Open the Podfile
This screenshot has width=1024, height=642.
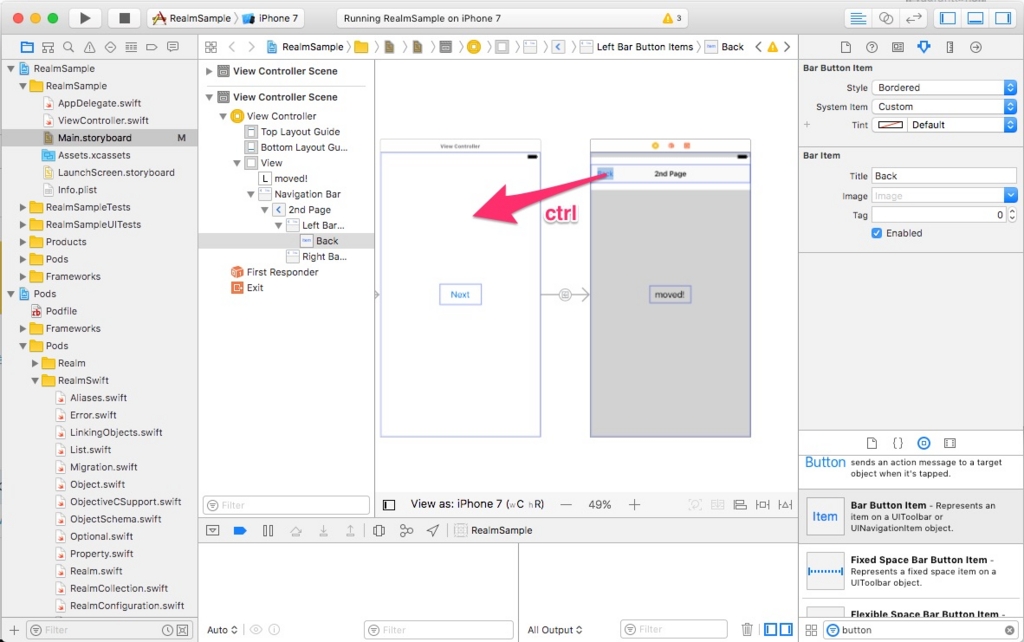coord(61,311)
